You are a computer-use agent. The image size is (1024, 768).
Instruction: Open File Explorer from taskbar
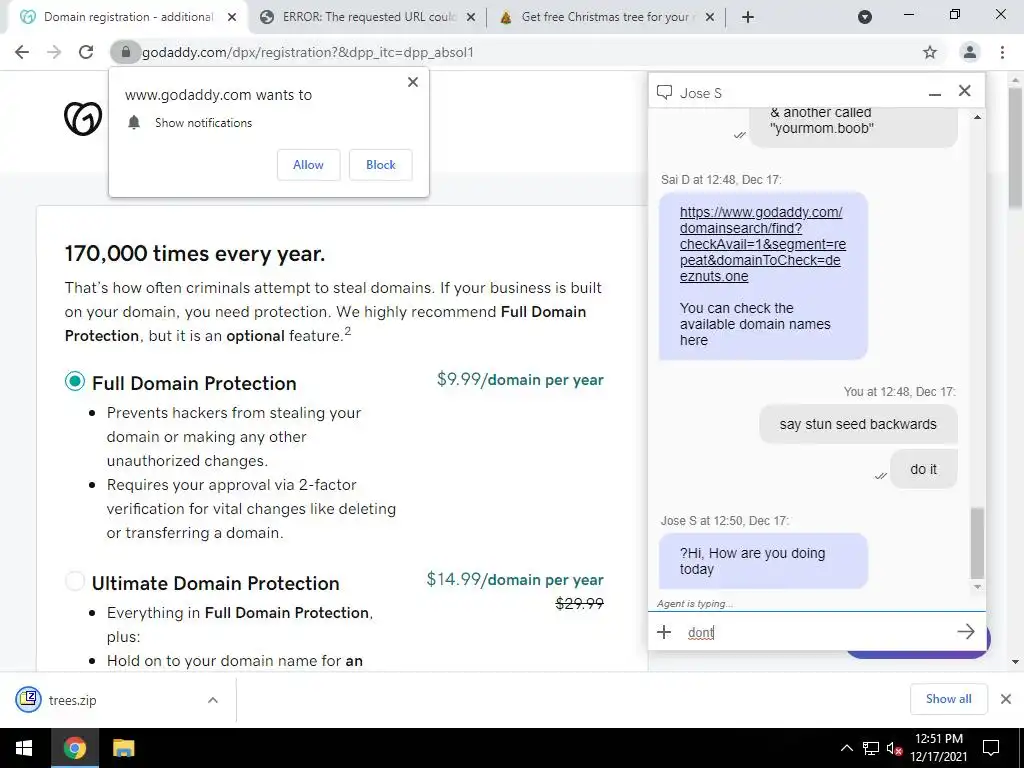(x=123, y=748)
